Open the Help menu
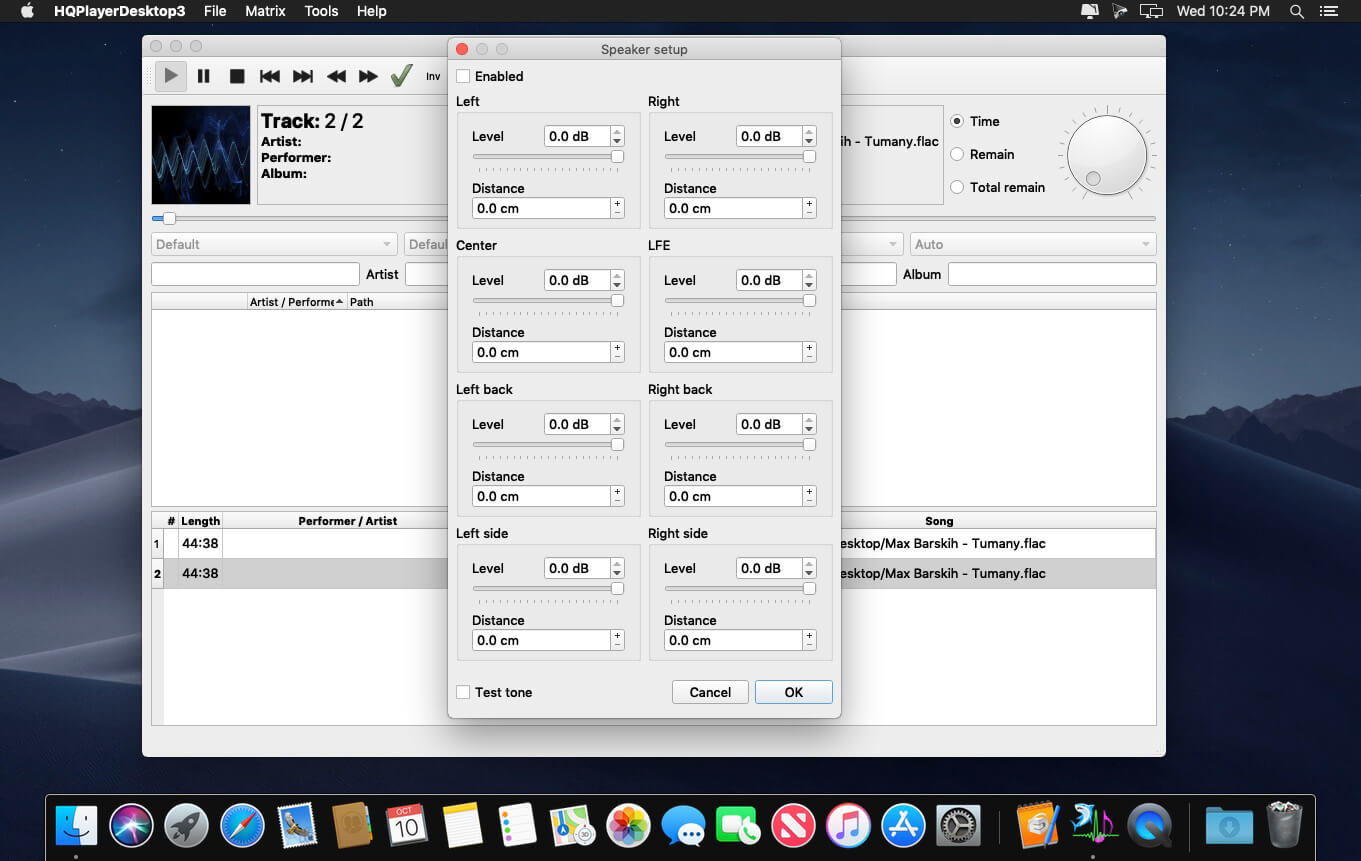Viewport: 1361px width, 861px height. (x=371, y=11)
